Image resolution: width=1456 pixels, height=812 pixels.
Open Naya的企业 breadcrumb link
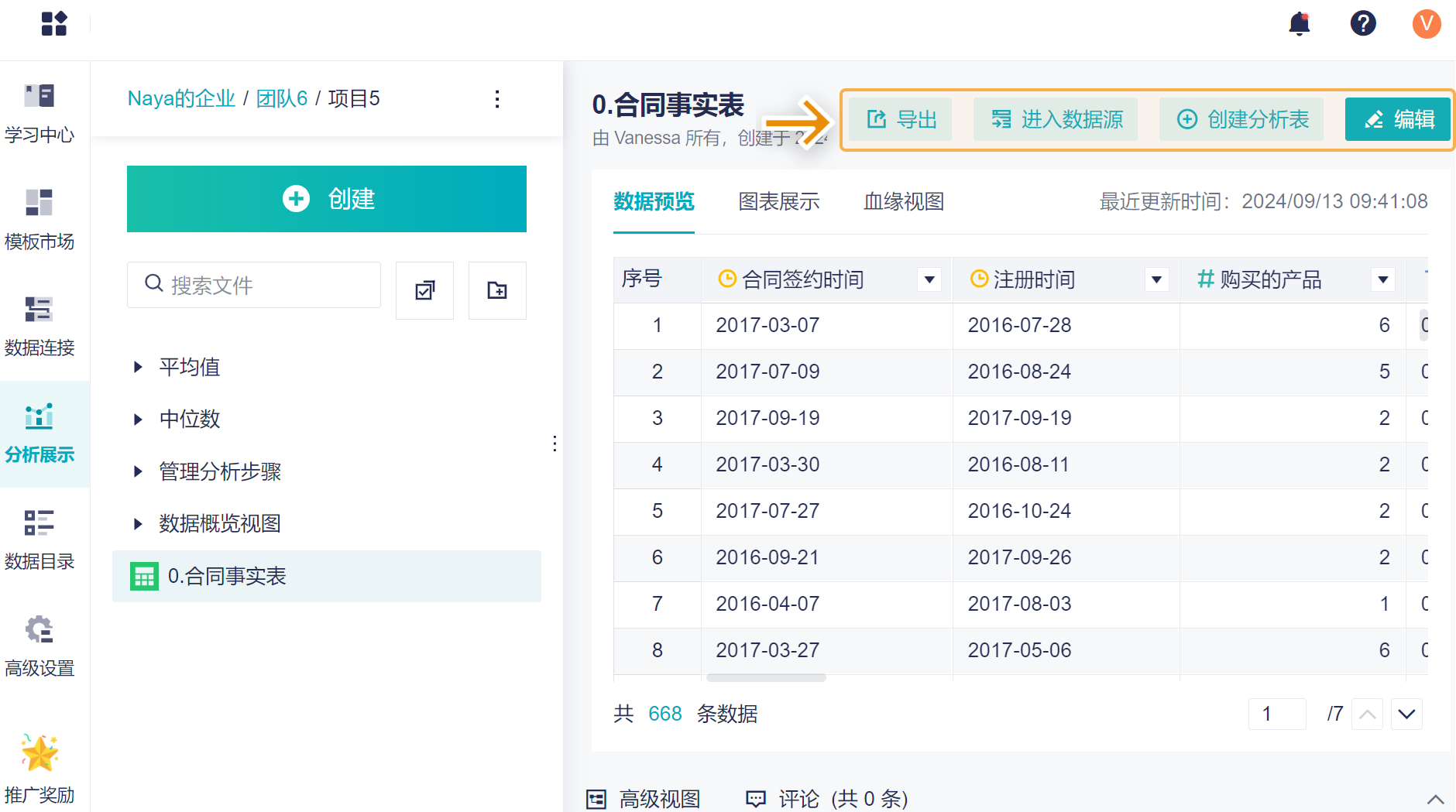181,98
